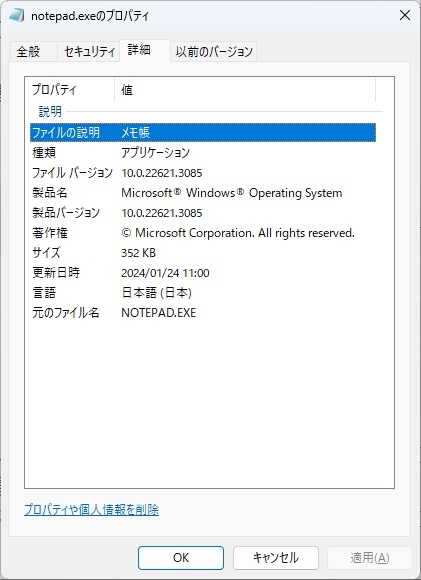Click the 製品名 Microsoft Windows row
The image size is (421, 580).
click(x=203, y=193)
